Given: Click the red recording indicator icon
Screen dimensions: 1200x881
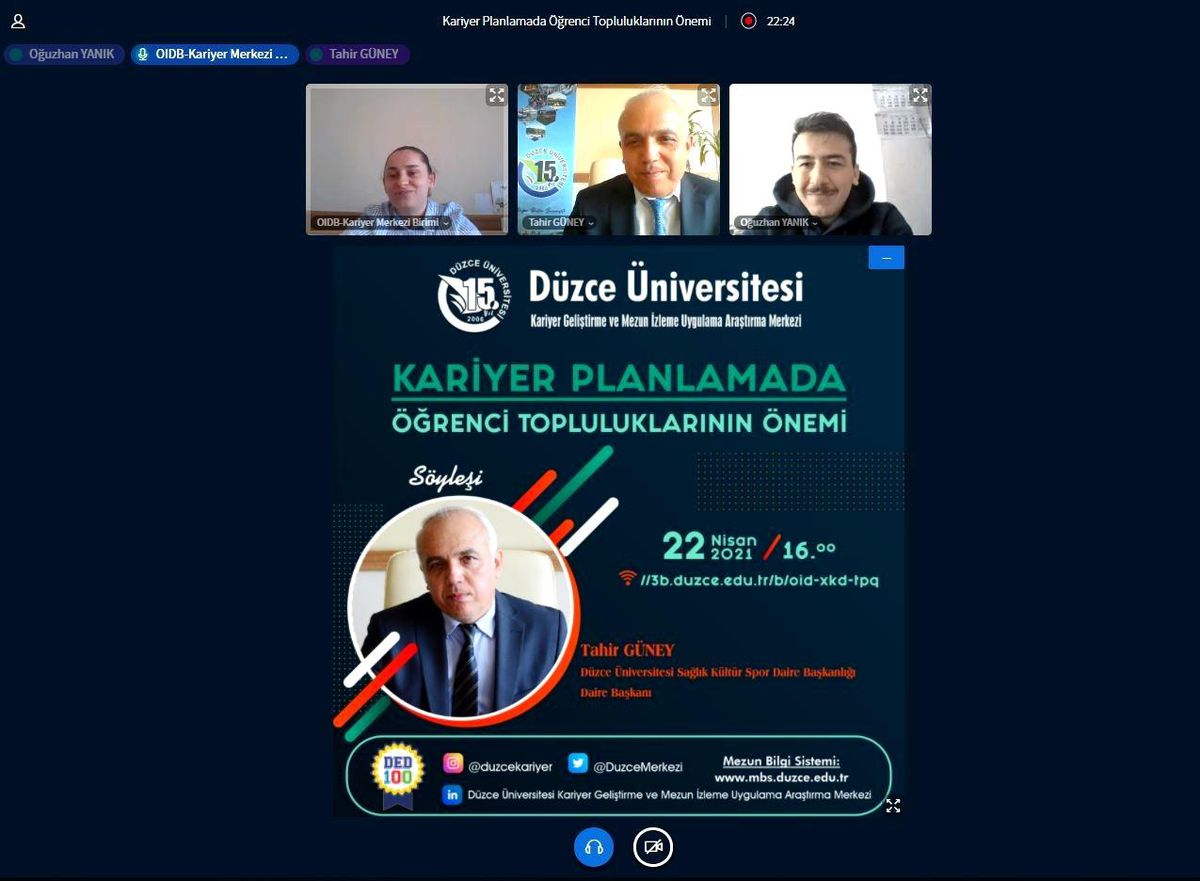Looking at the screenshot, I should tap(748, 21).
